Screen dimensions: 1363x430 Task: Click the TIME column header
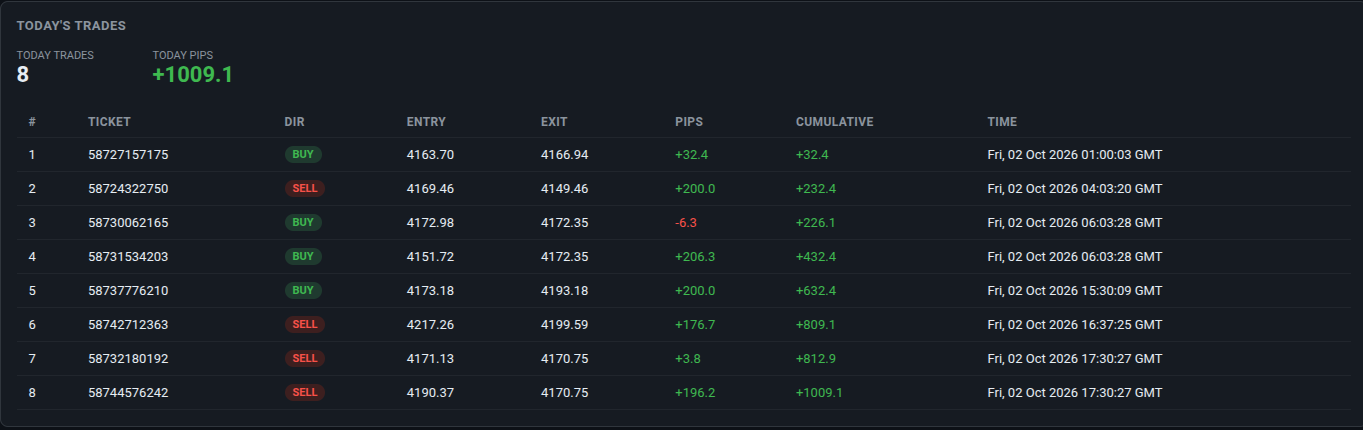[1002, 122]
